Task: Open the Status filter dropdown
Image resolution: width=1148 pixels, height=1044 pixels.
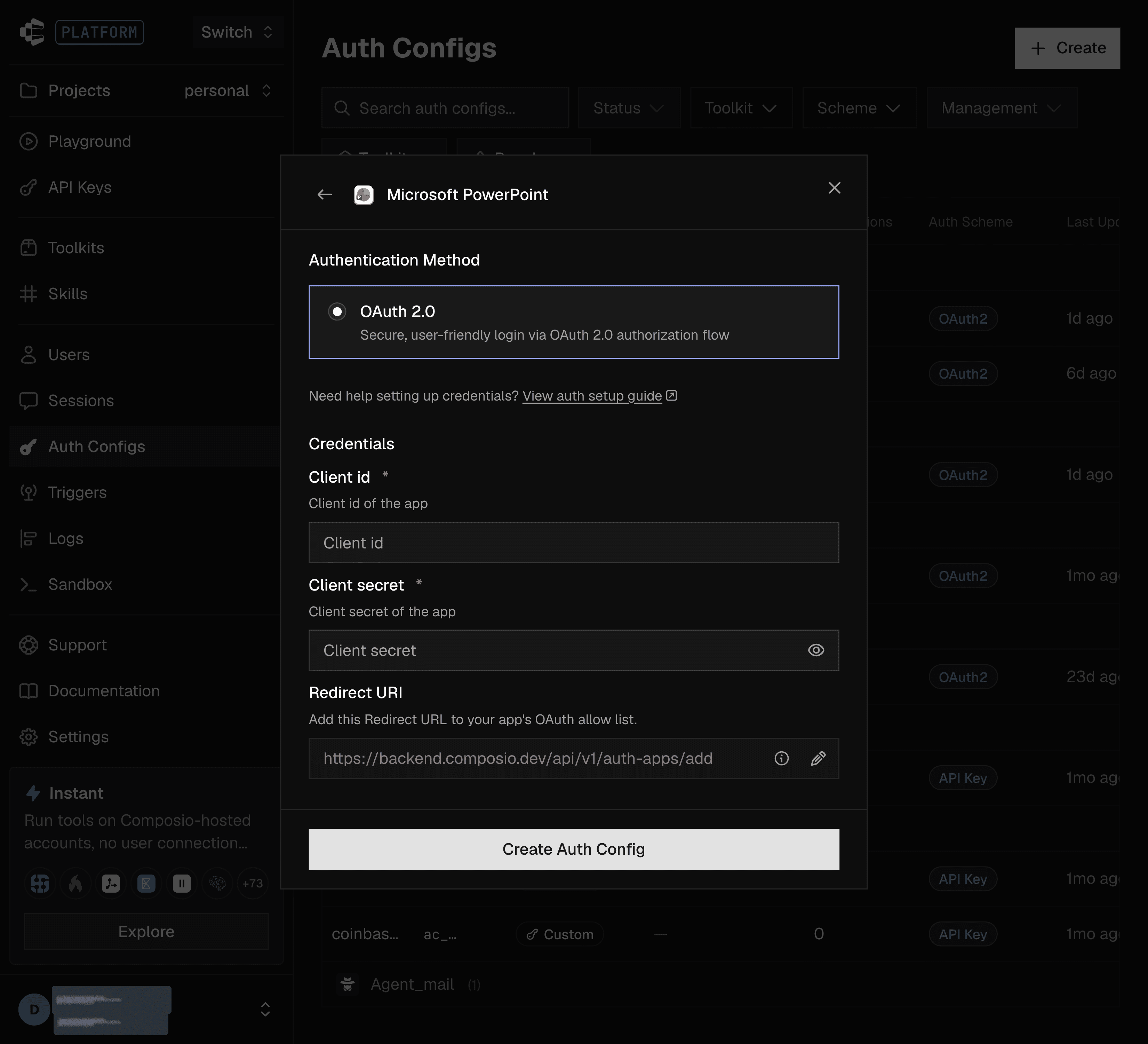Action: [x=629, y=108]
